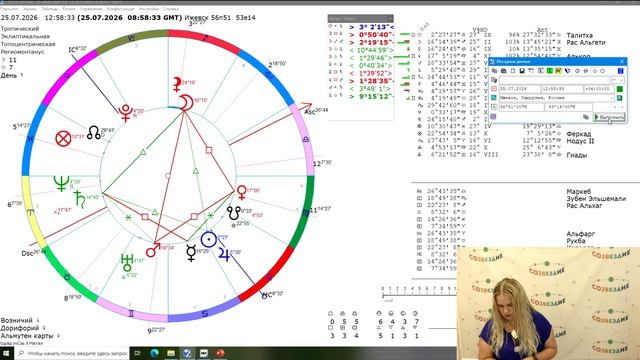Click the purple icon at dialog bottom left
Viewport: 640px width, 360px height.
(x=493, y=116)
